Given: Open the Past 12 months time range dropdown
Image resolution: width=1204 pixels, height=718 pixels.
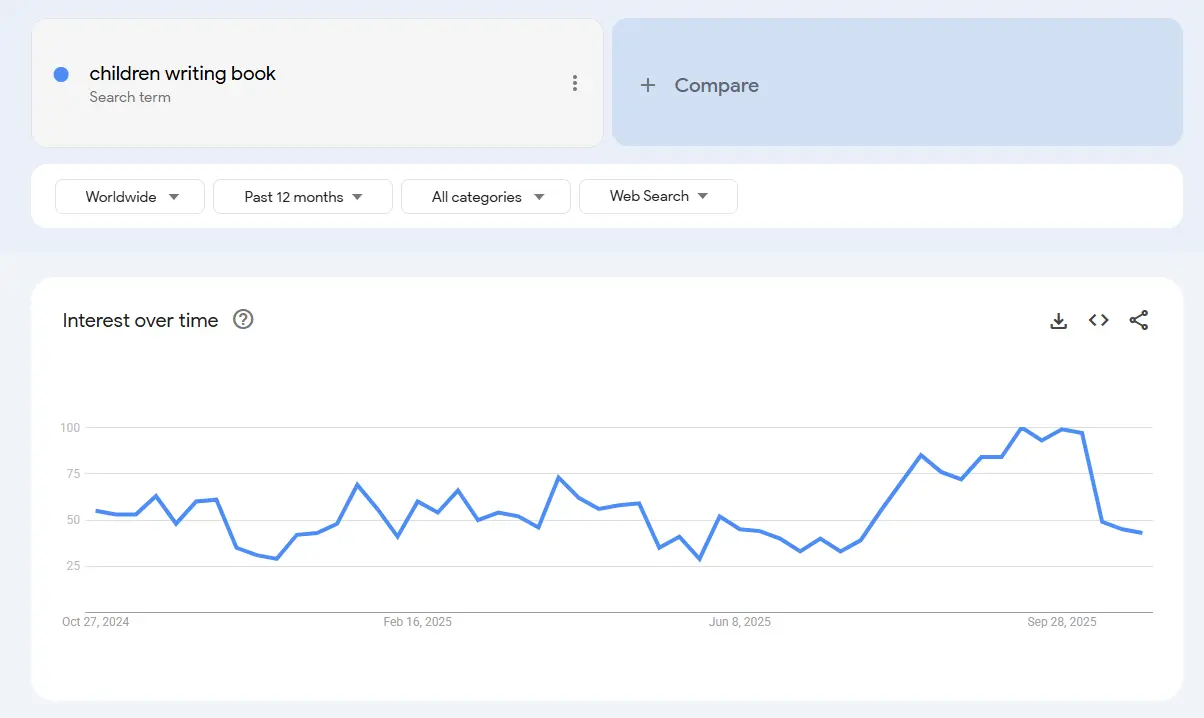Looking at the screenshot, I should coord(302,196).
